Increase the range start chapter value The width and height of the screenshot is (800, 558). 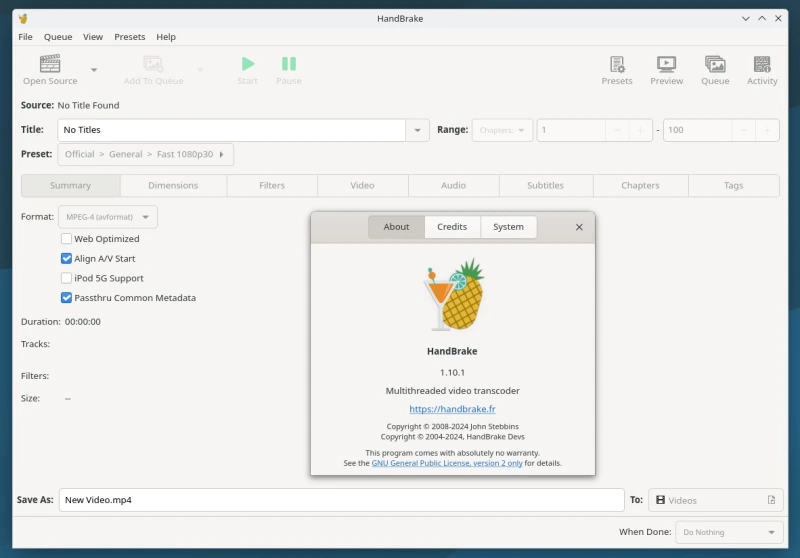(640, 130)
